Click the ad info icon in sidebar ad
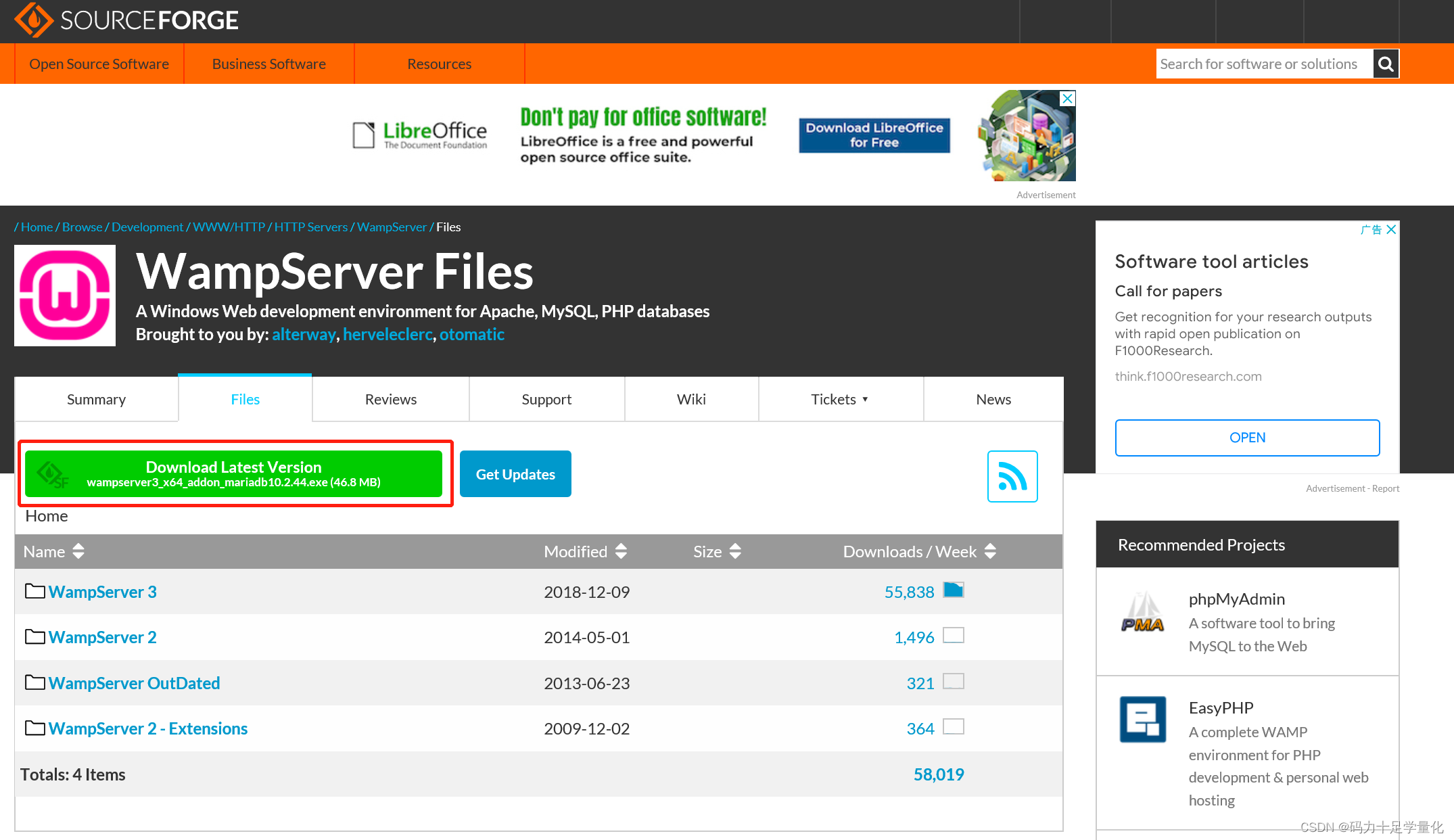Image resolution: width=1454 pixels, height=840 pixels. pos(1371,229)
